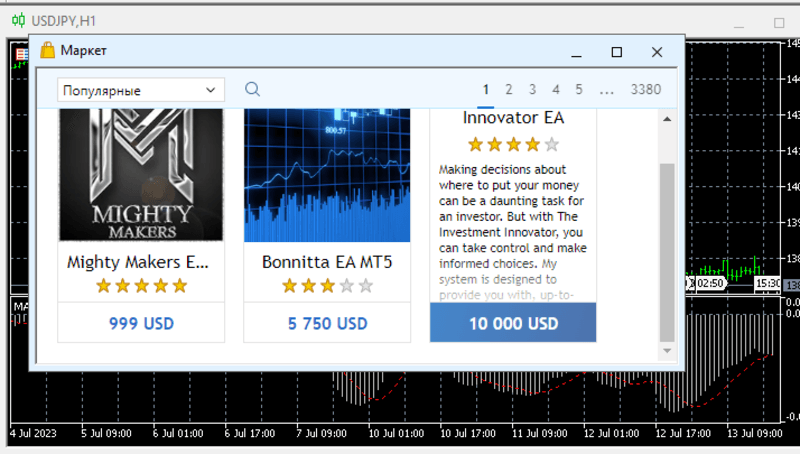Maximize the USDJPY,H1 chart window
Viewport: 800px width, 454px height.
[779, 23]
